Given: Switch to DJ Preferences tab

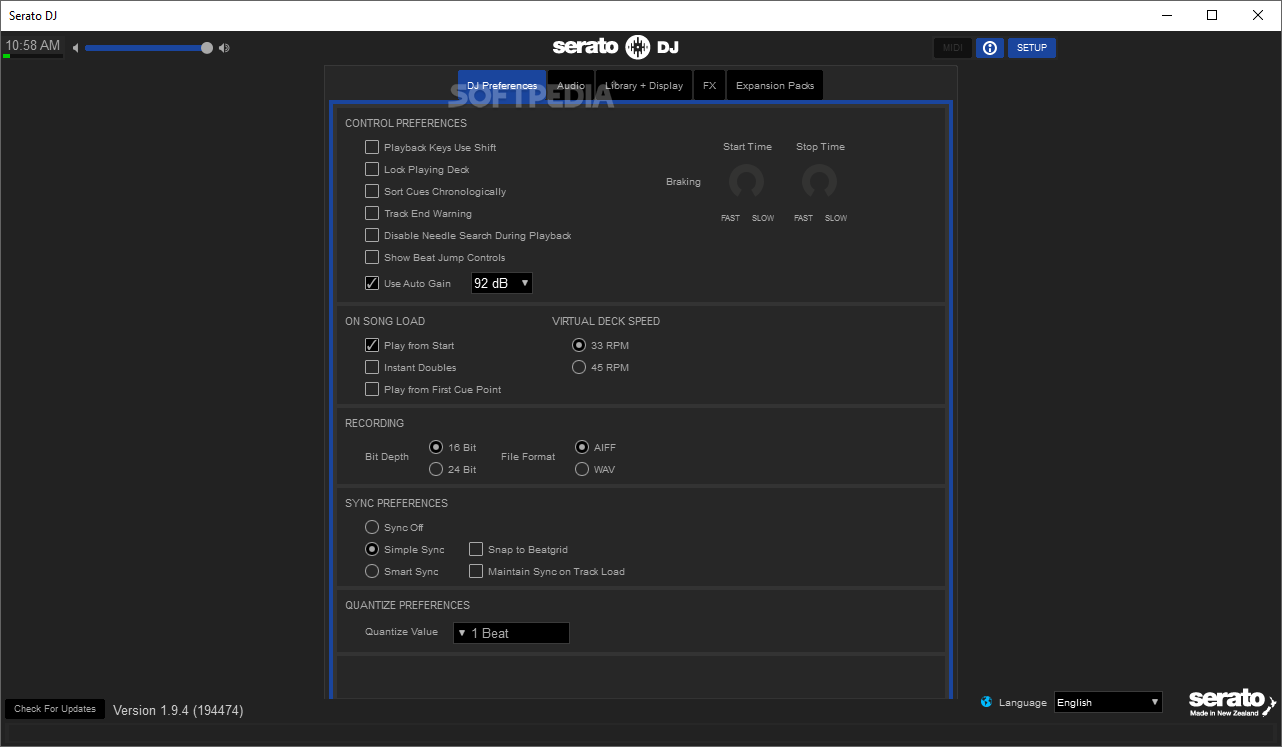Looking at the screenshot, I should [502, 85].
